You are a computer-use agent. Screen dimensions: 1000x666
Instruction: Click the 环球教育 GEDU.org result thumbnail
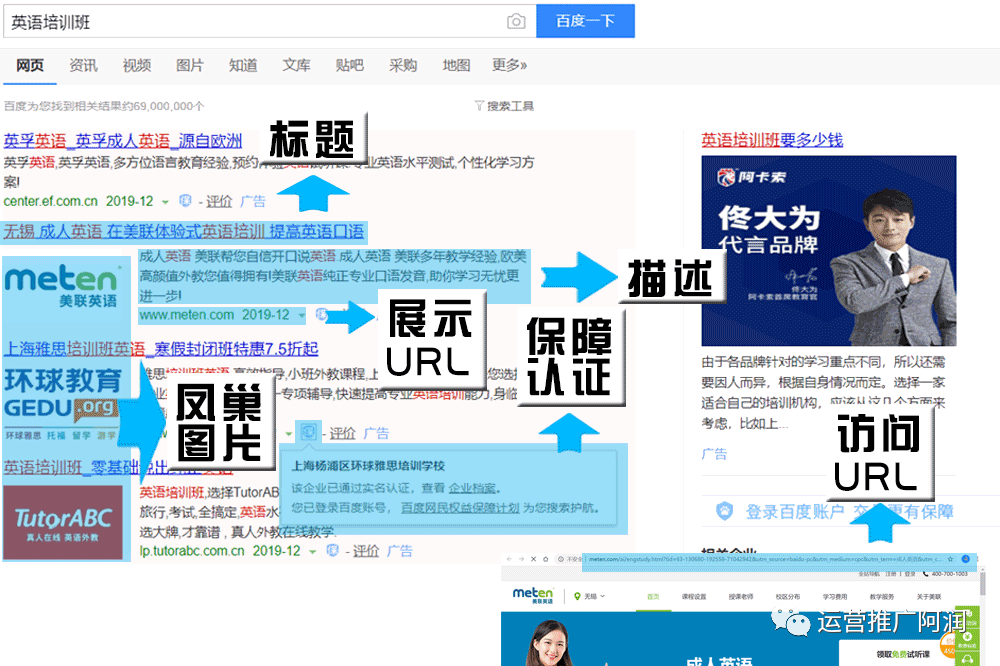(x=62, y=404)
